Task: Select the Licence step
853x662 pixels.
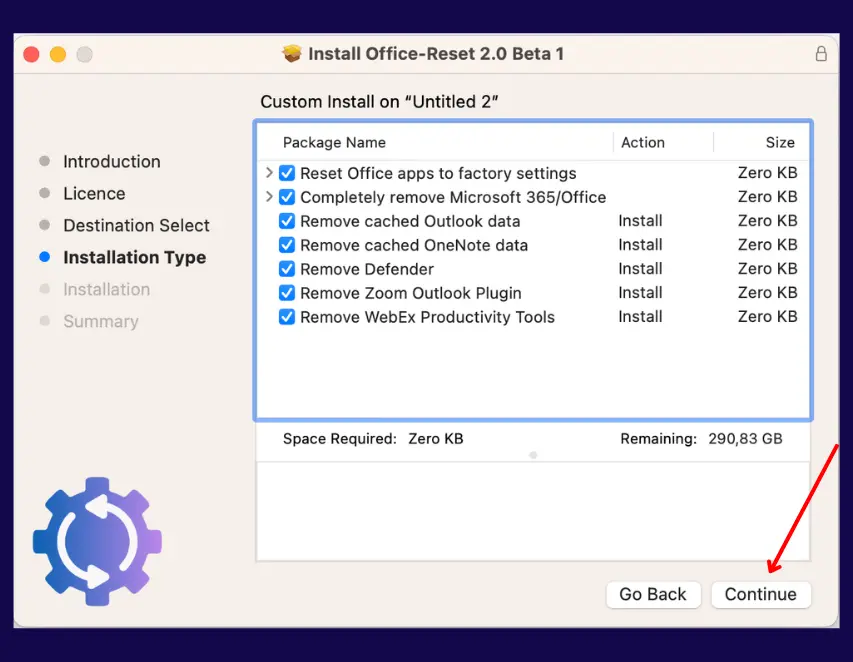Action: click(x=94, y=193)
